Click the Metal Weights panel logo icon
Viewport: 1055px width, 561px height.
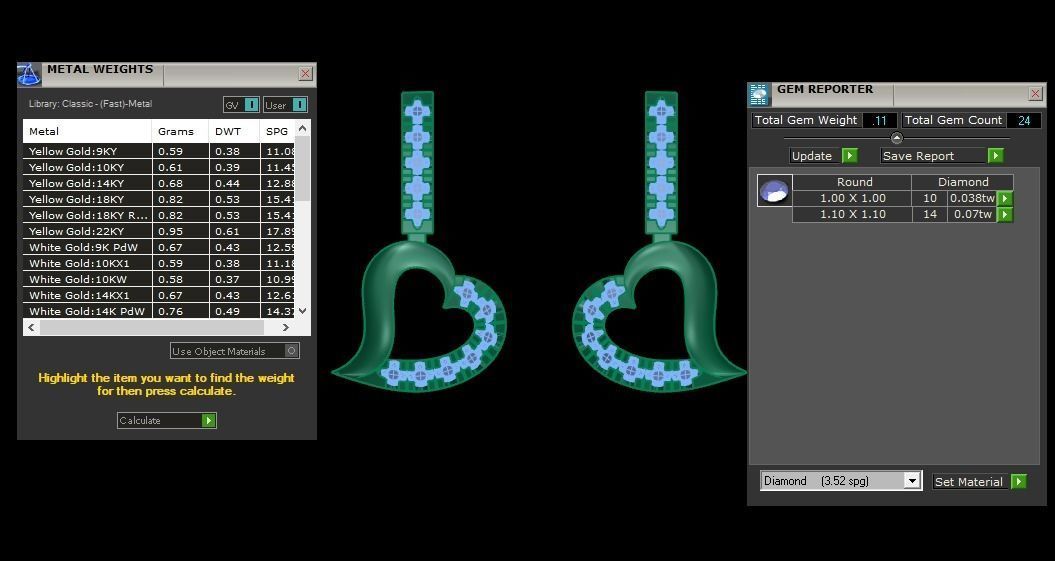[29, 75]
